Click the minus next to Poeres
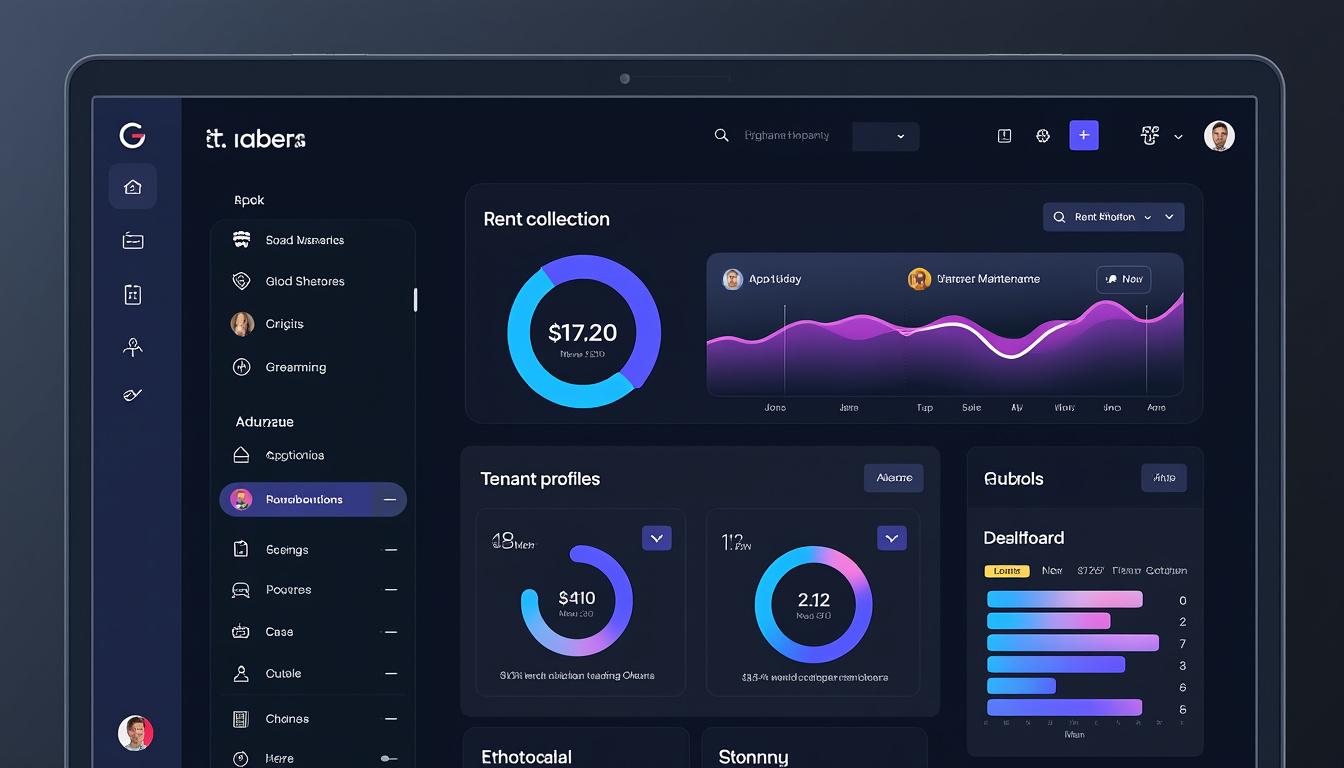The height and width of the screenshot is (768, 1344). (391, 590)
